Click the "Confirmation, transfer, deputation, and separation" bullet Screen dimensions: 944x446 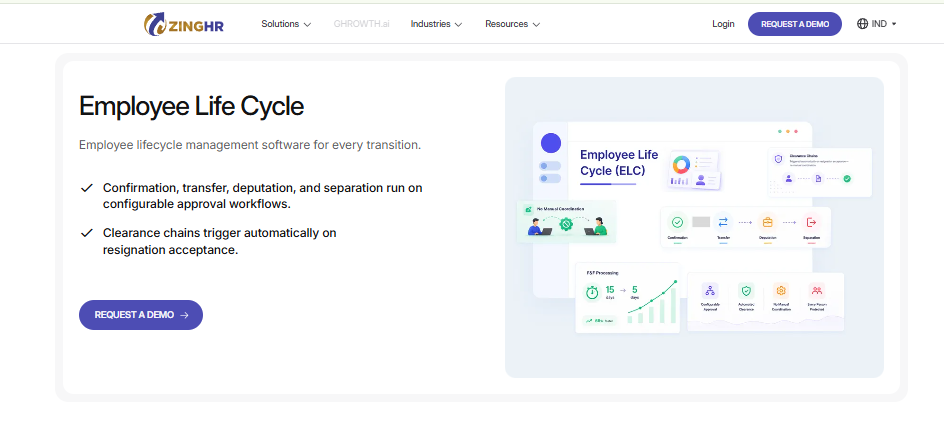click(x=262, y=196)
